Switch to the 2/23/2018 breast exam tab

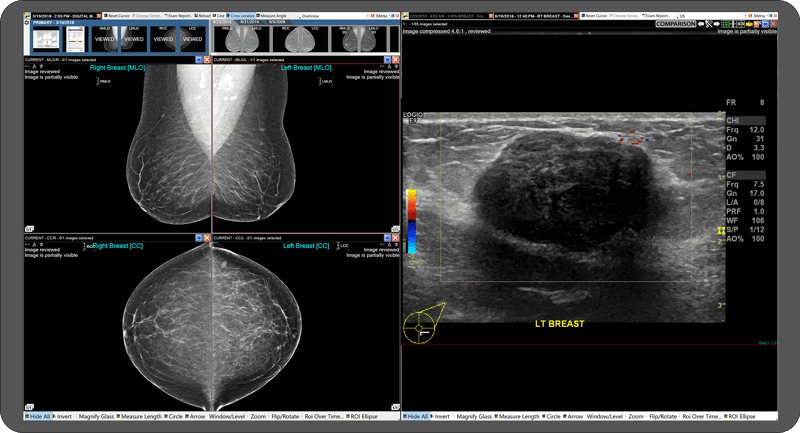449,16
